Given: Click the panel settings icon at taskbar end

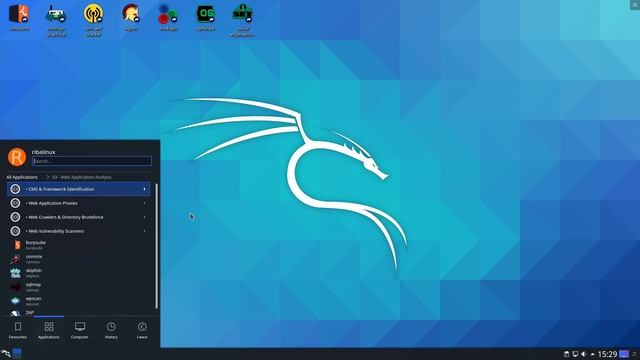Looking at the screenshot, I should pyautogui.click(x=635, y=354).
